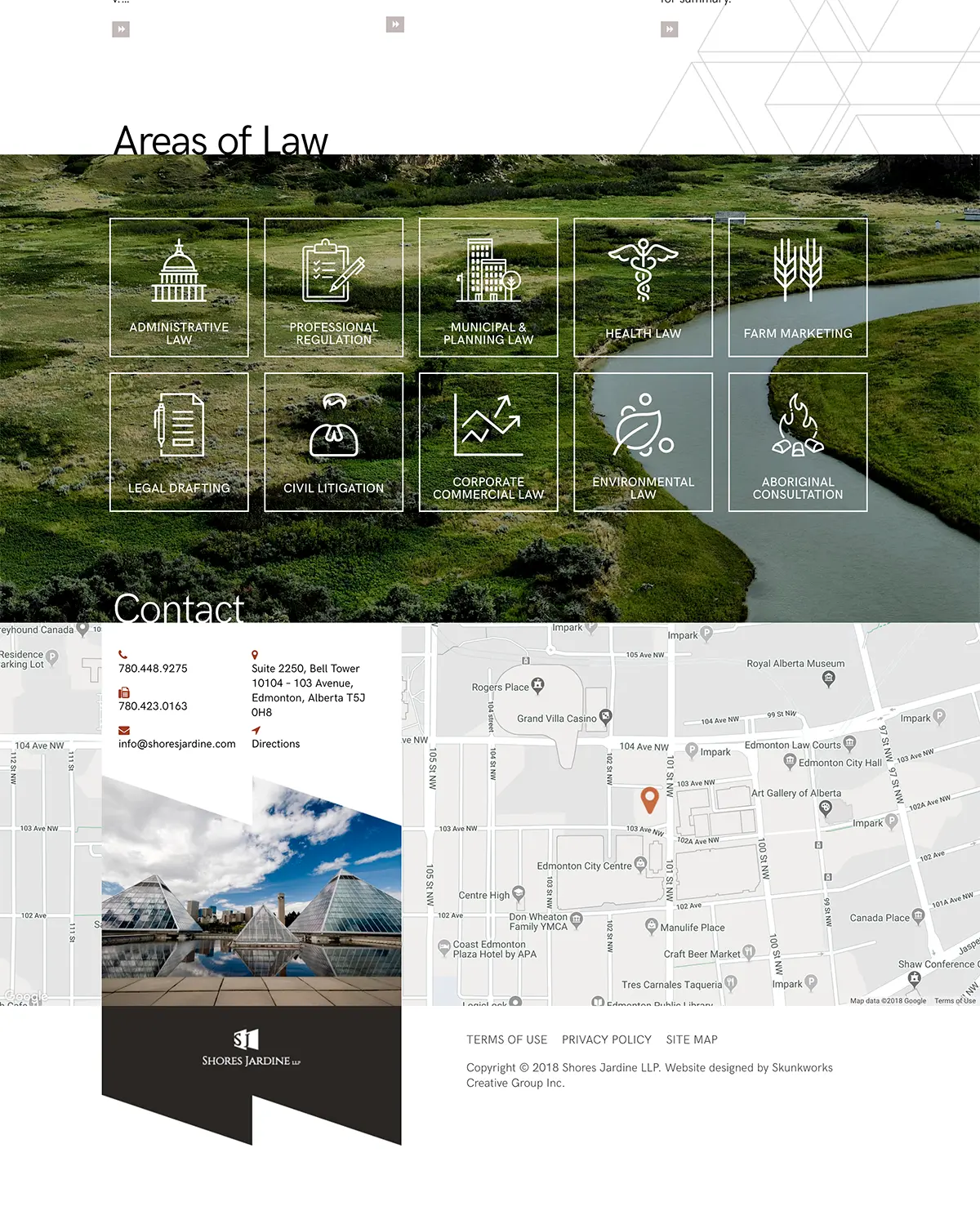Click the Muttart Conservatory pyramids photo

pos(252,892)
